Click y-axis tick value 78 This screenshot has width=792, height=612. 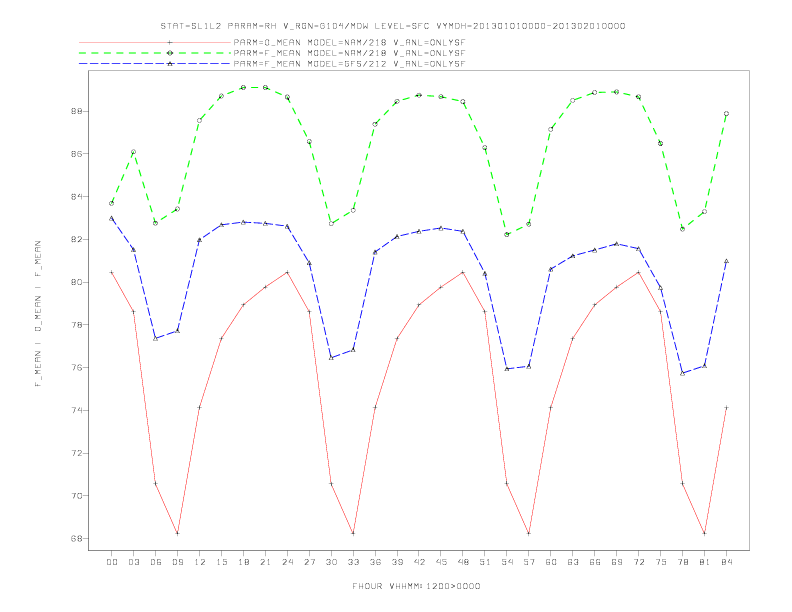[x=76, y=325]
